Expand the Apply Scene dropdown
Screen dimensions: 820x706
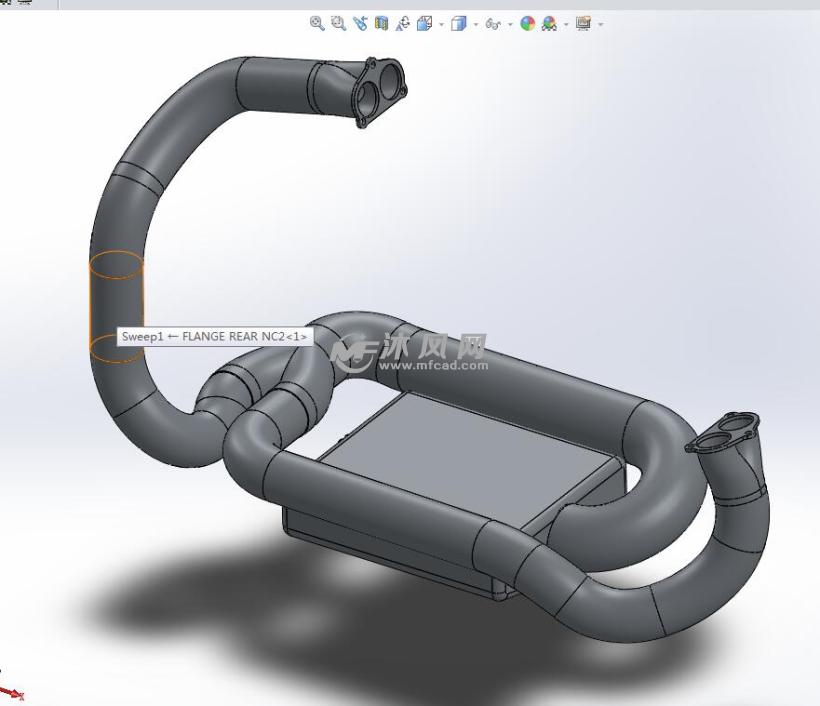[x=565, y=22]
